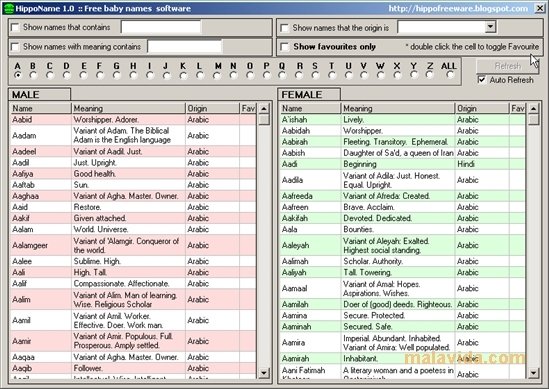Screen dimensions: 549x389
Task: Click the Refresh button
Action: click(507, 66)
